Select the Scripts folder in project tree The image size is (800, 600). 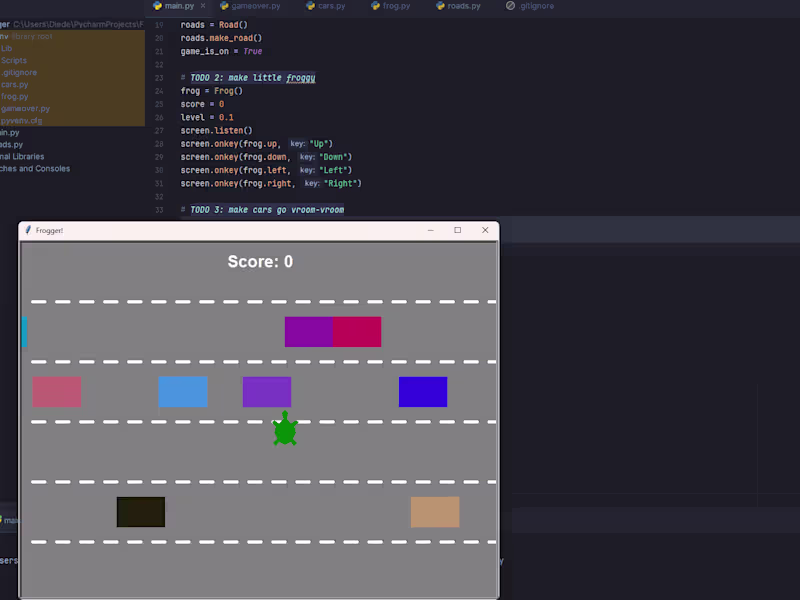point(14,60)
